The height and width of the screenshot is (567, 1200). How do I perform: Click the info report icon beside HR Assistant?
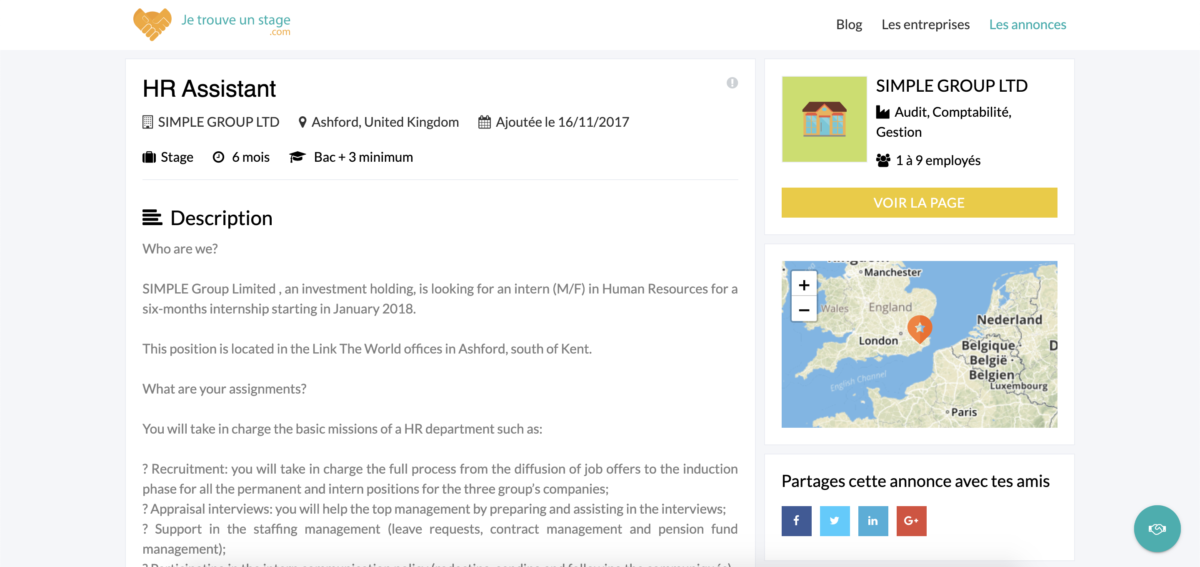point(732,83)
